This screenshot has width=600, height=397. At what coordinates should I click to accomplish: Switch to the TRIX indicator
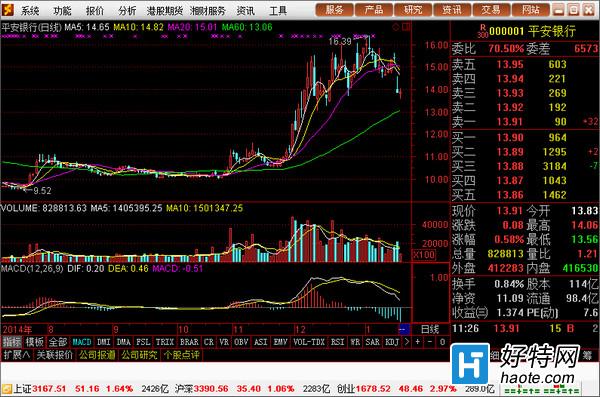[x=165, y=342]
